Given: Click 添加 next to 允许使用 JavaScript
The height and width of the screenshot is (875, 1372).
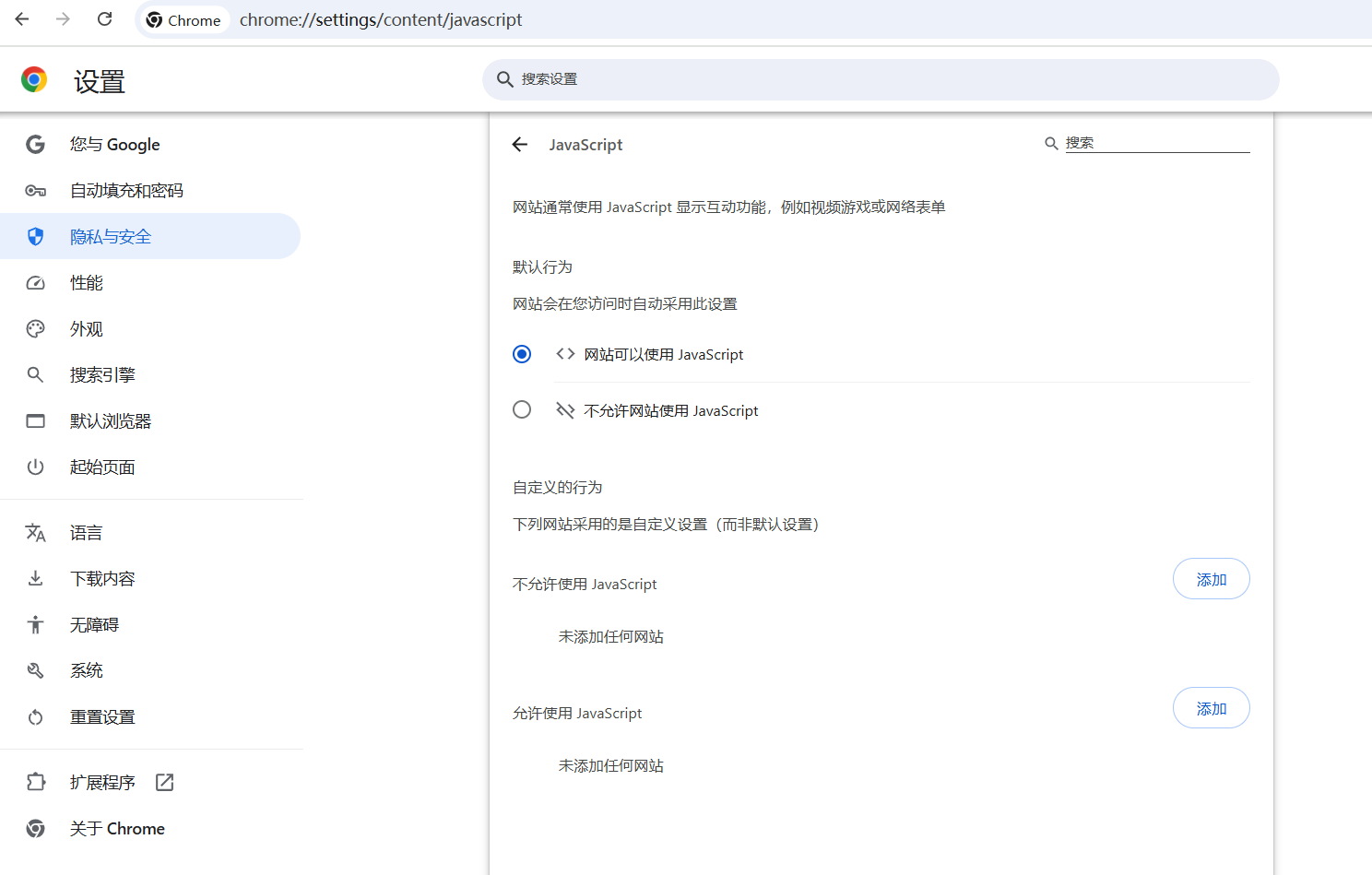Looking at the screenshot, I should click(1211, 707).
